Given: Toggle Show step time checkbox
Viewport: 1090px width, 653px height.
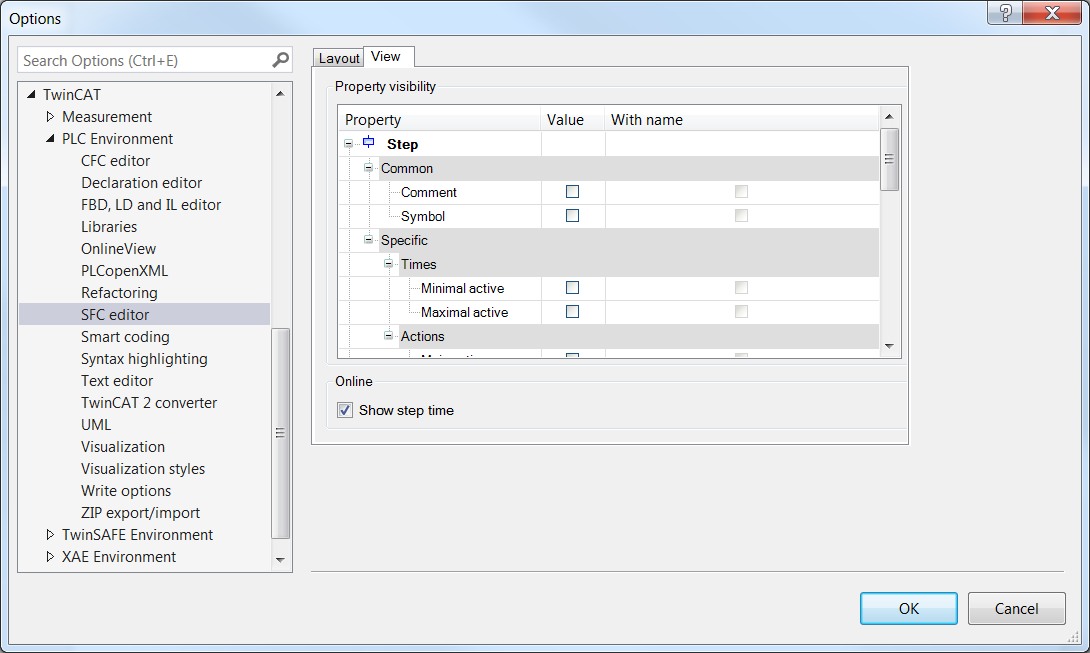Looking at the screenshot, I should (345, 410).
